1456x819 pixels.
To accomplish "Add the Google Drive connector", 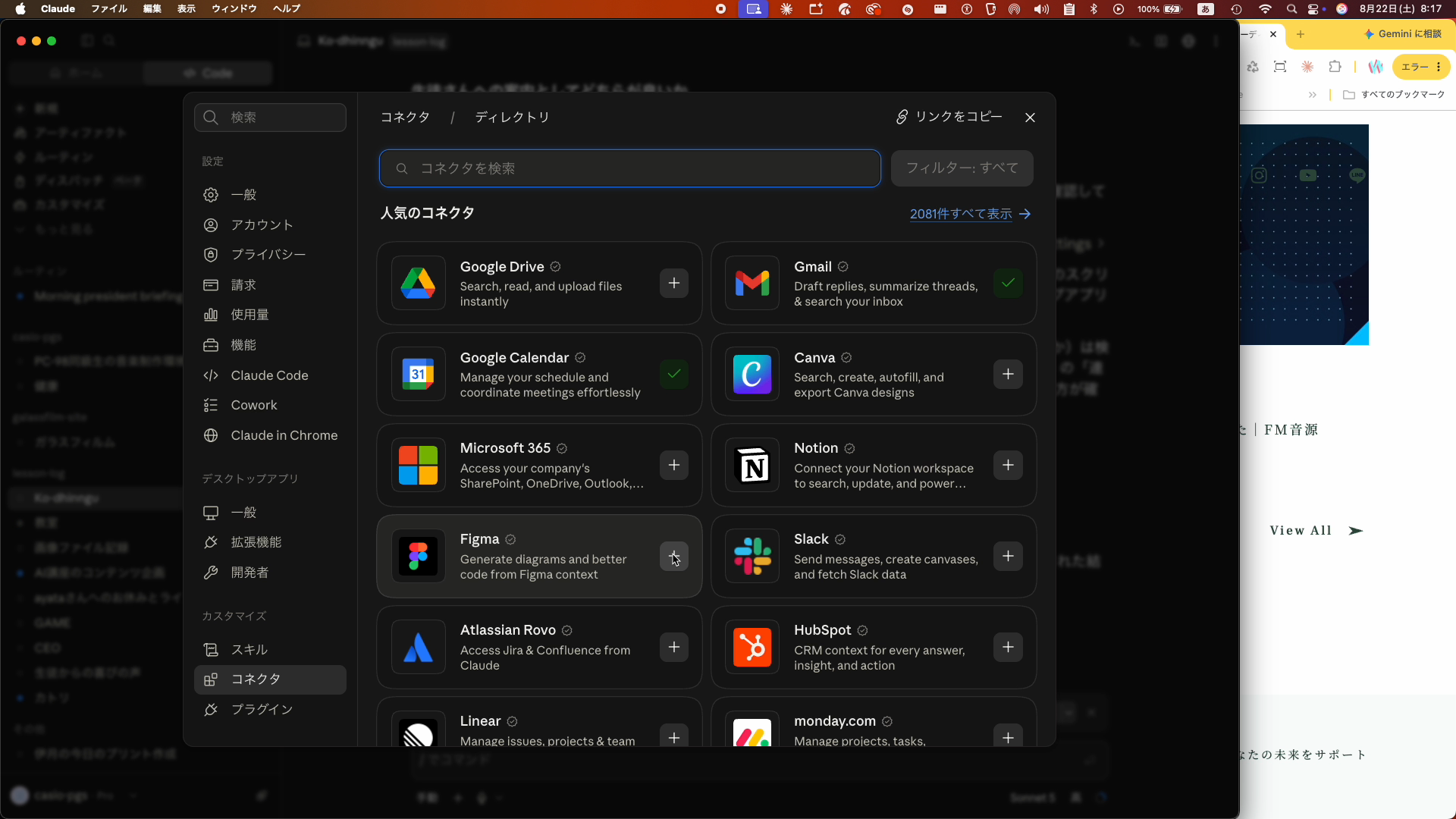I will pyautogui.click(x=673, y=283).
